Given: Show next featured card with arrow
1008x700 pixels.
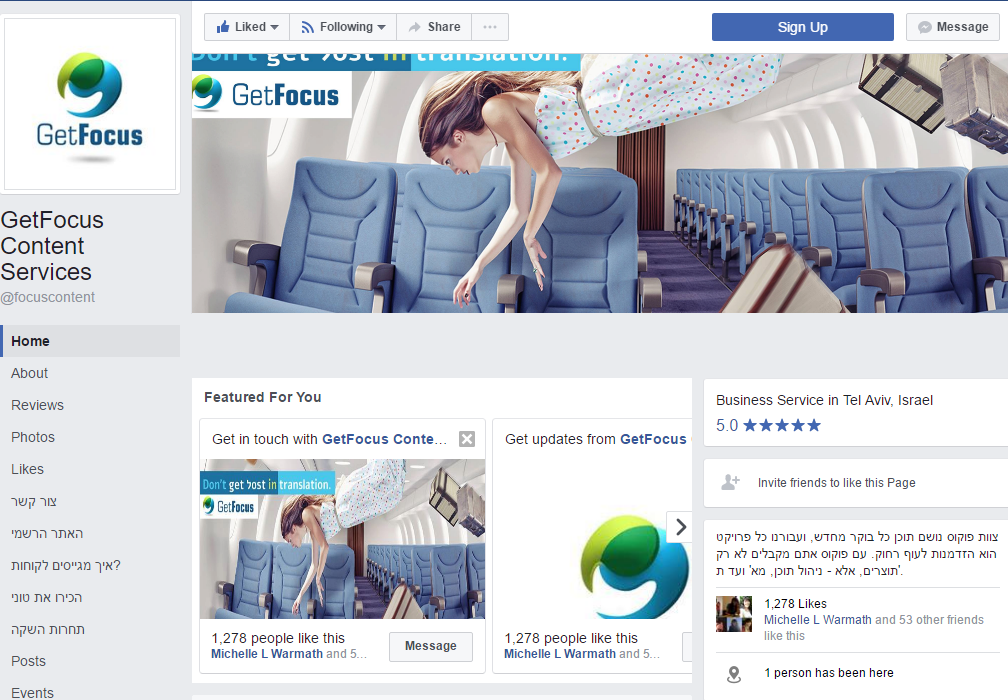Looking at the screenshot, I should (x=680, y=527).
